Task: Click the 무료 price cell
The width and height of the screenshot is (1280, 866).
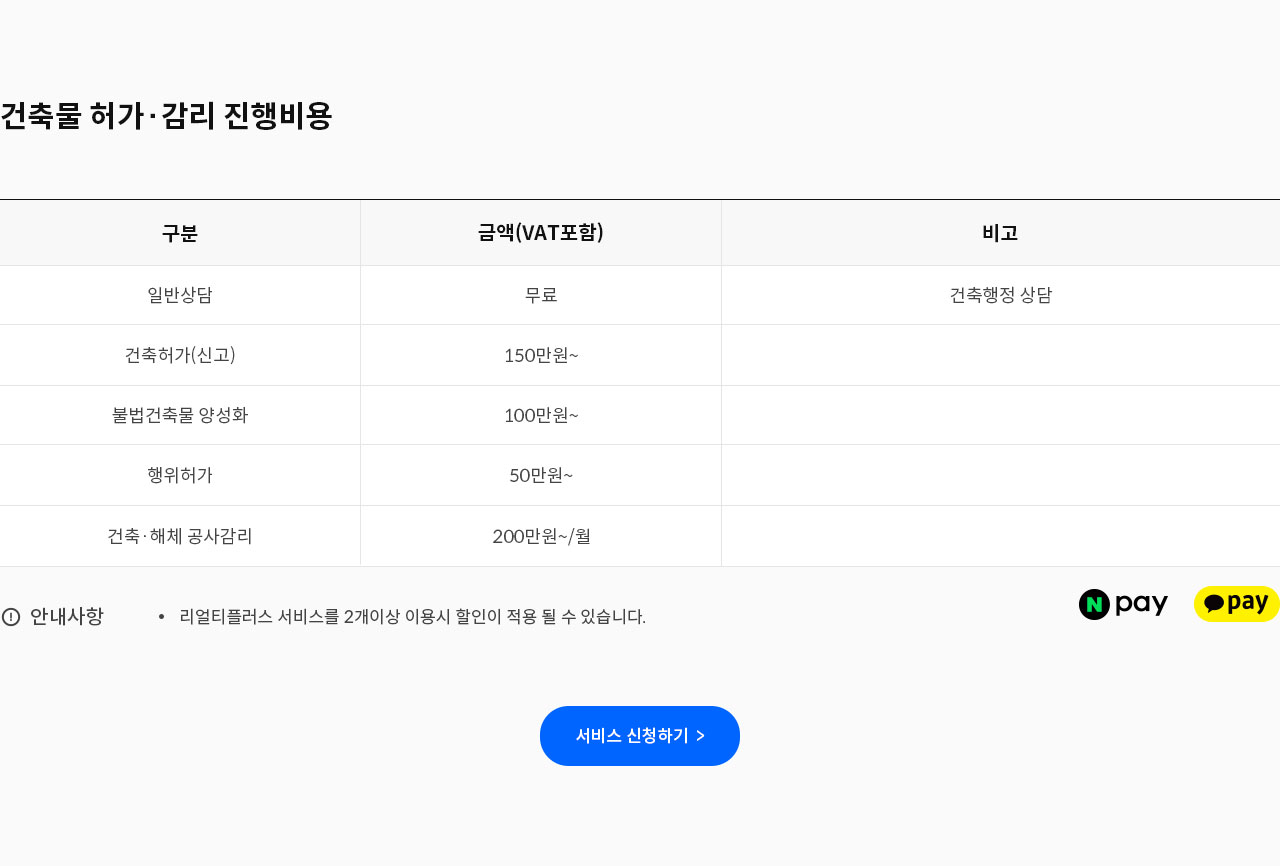Action: point(541,295)
